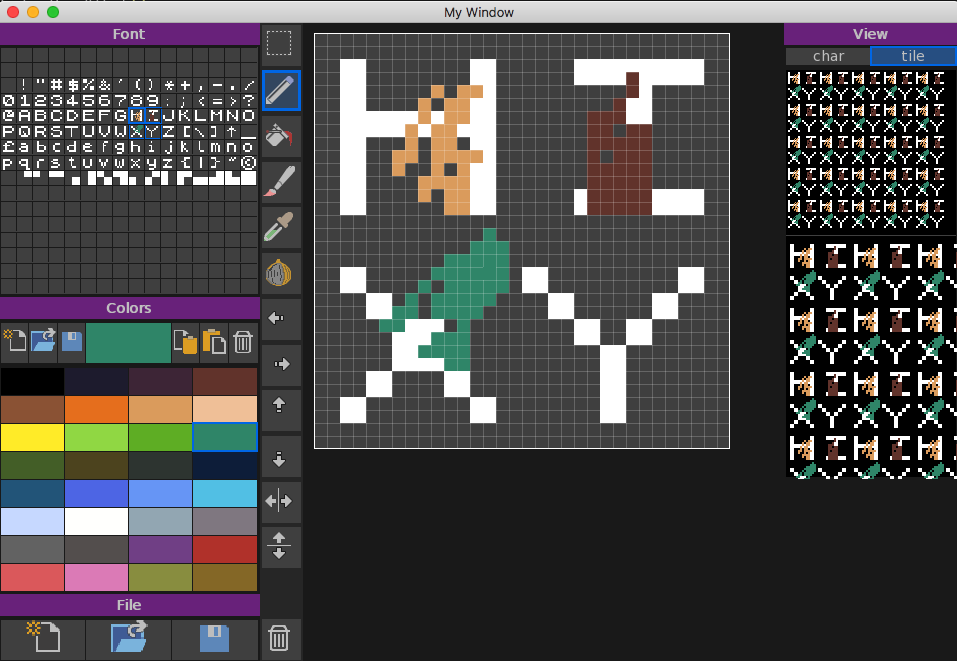Pick the paintbrush tool

[280, 182]
